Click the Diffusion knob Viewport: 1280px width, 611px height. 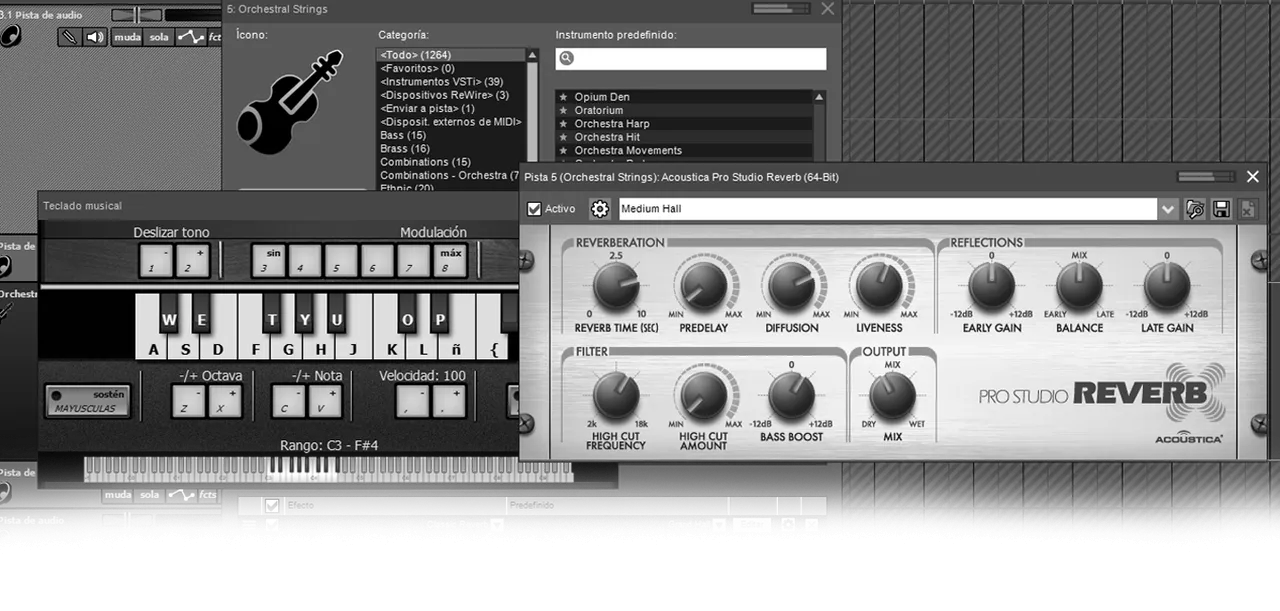pyautogui.click(x=791, y=287)
